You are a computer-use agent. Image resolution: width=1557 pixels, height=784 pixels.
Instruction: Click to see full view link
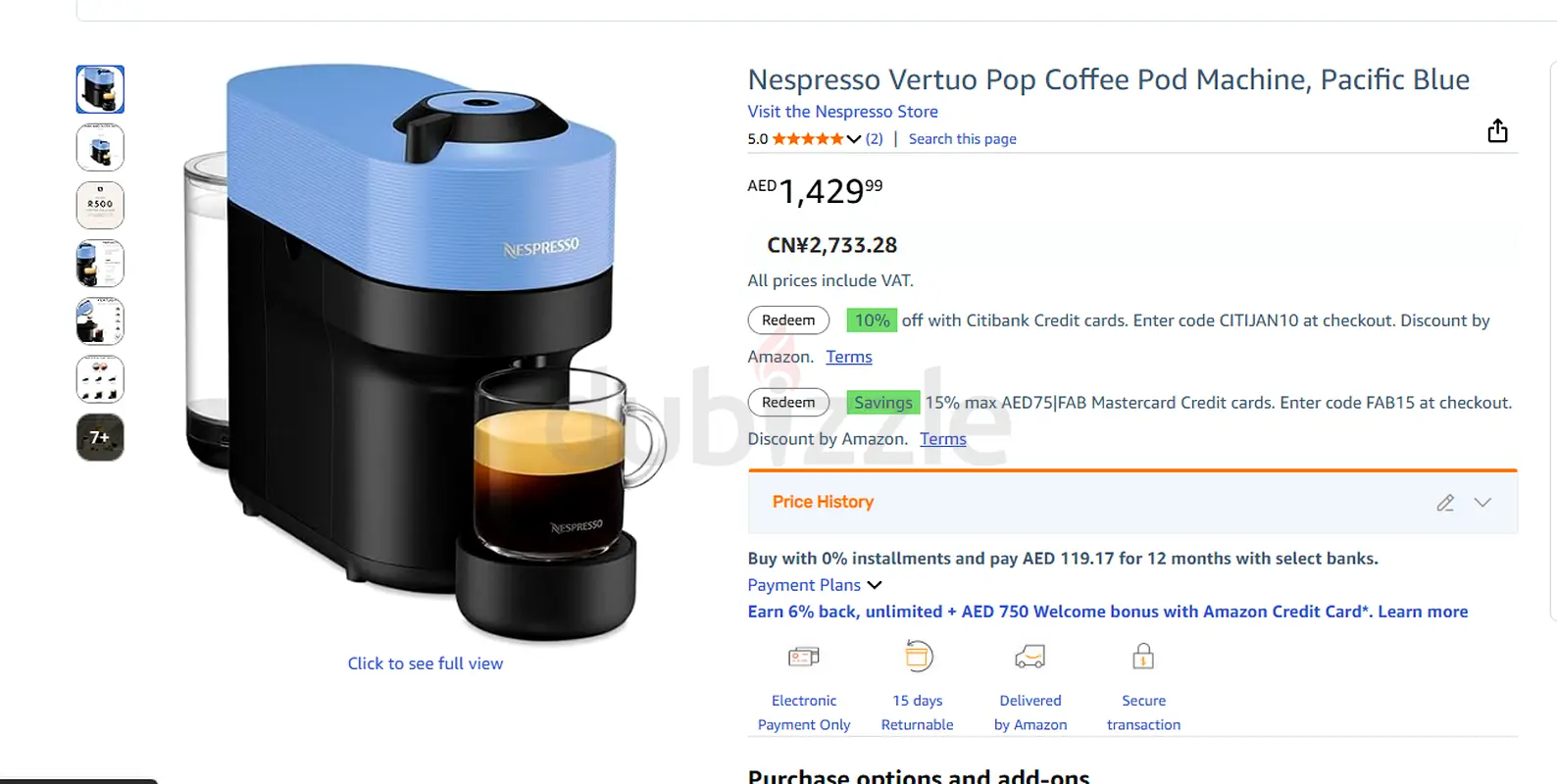pos(426,663)
